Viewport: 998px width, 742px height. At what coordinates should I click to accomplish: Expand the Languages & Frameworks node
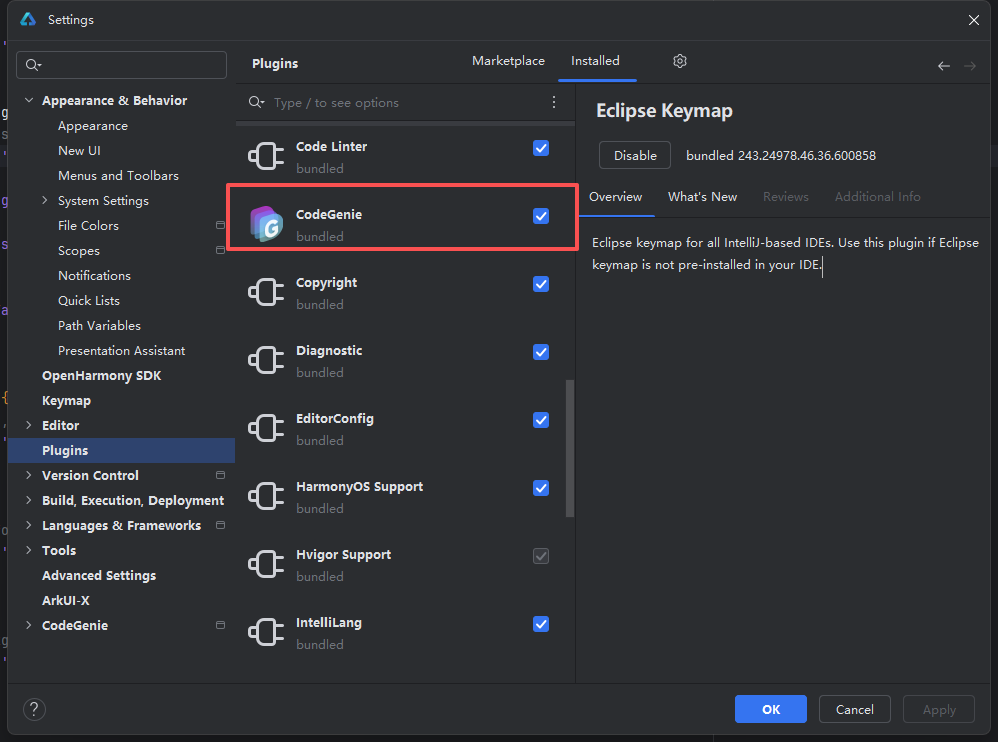point(29,525)
